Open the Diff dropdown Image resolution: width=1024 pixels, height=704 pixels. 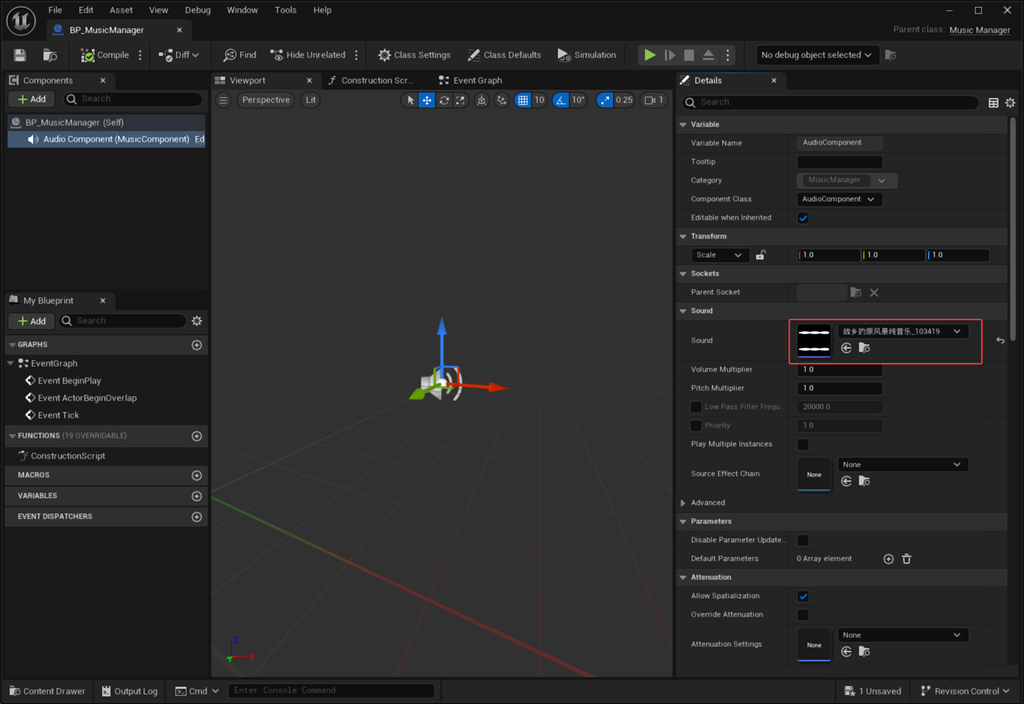pyautogui.click(x=178, y=56)
